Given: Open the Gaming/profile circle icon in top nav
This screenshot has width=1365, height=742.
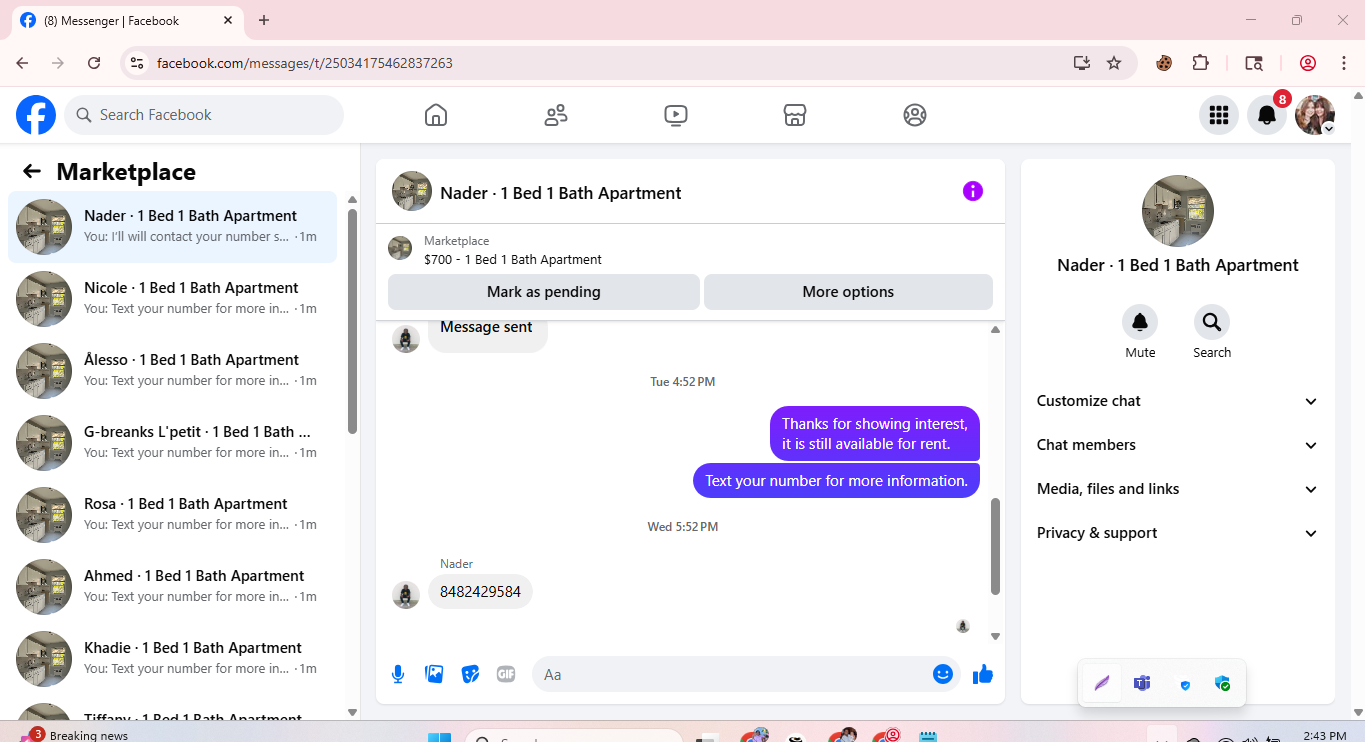Looking at the screenshot, I should (915, 115).
